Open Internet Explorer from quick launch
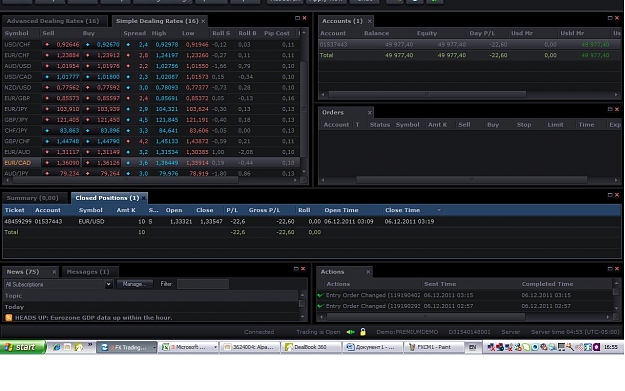 [x=56, y=347]
